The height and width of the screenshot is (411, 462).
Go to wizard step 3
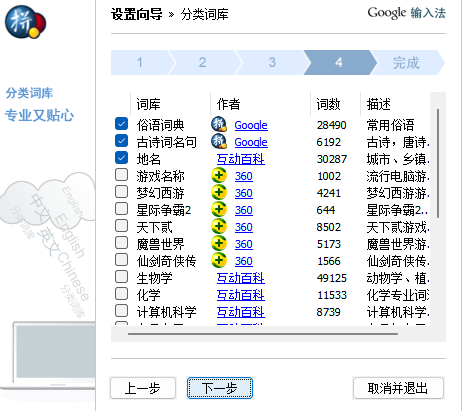click(x=272, y=62)
